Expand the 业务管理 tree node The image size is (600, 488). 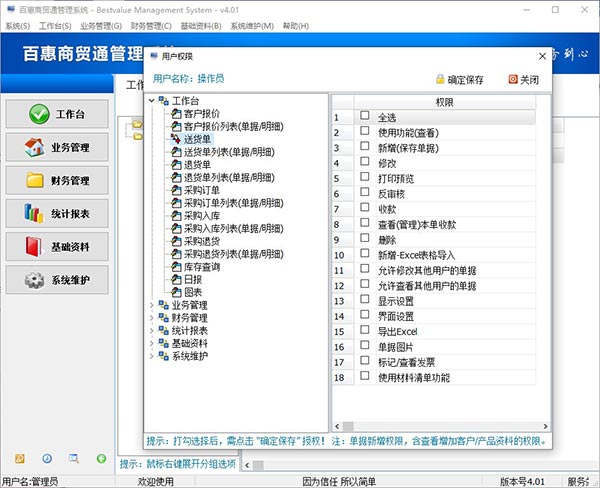(x=152, y=305)
